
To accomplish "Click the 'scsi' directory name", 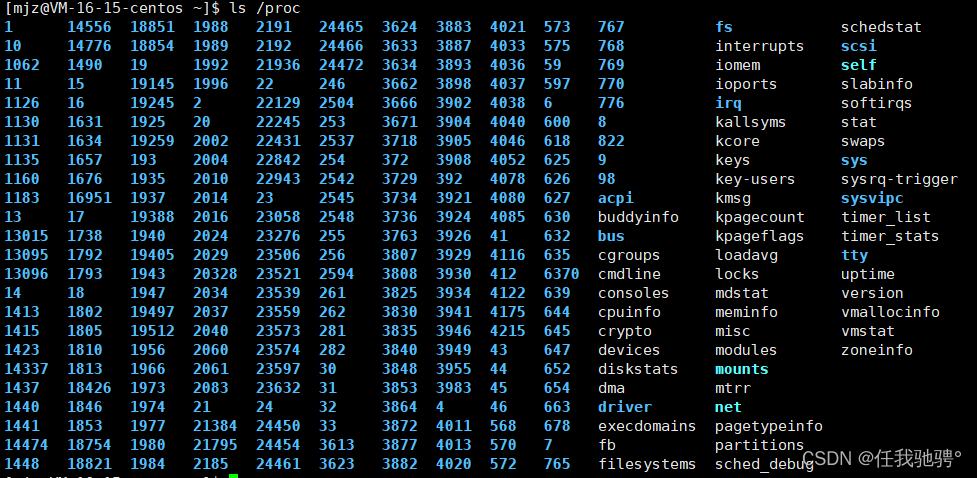I will (859, 46).
